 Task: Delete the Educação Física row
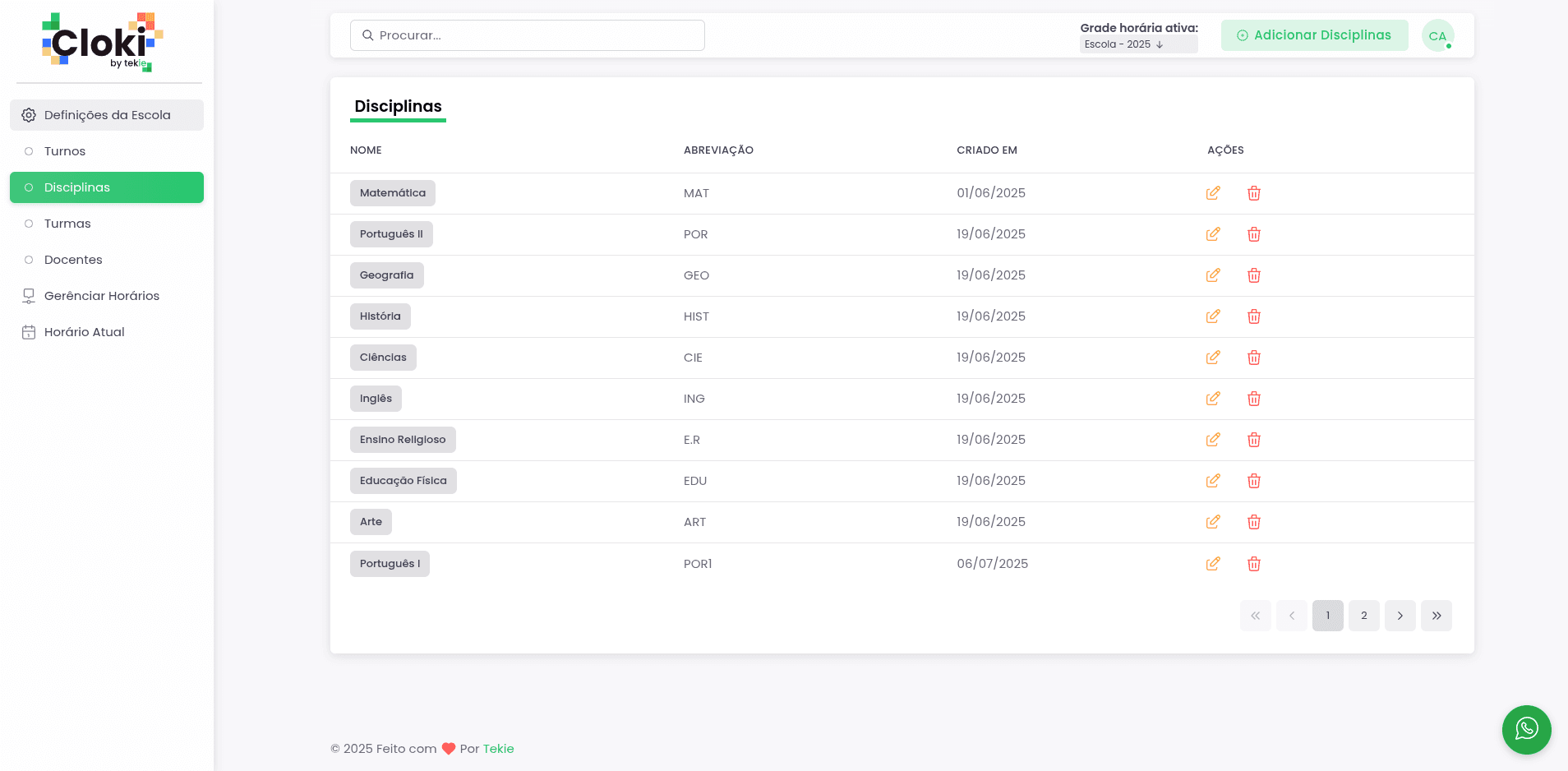[x=1253, y=481]
